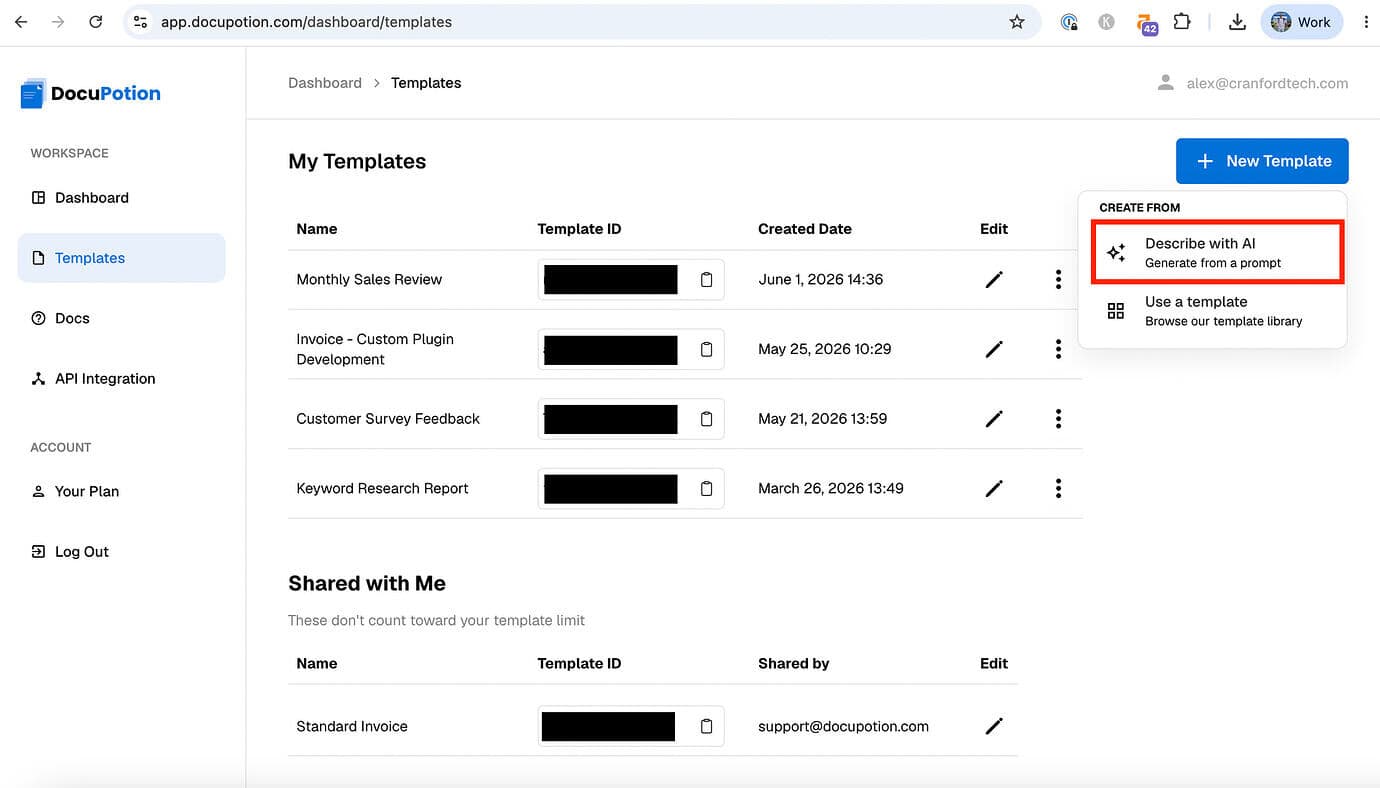The height and width of the screenshot is (788, 1380).
Task: Choose Describe with AI option
Action: point(1216,252)
